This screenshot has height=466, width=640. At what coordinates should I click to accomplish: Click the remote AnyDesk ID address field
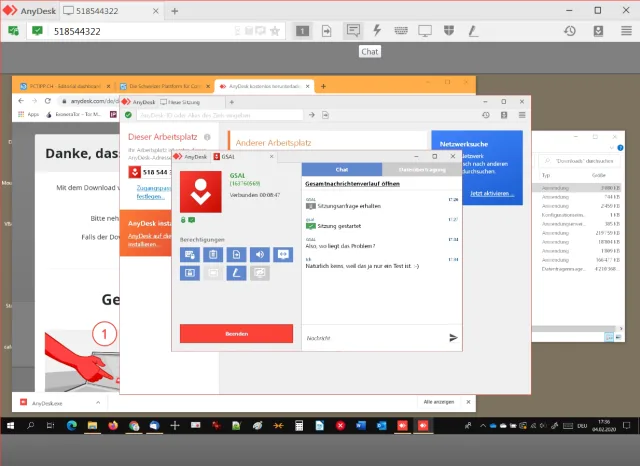coord(220,115)
